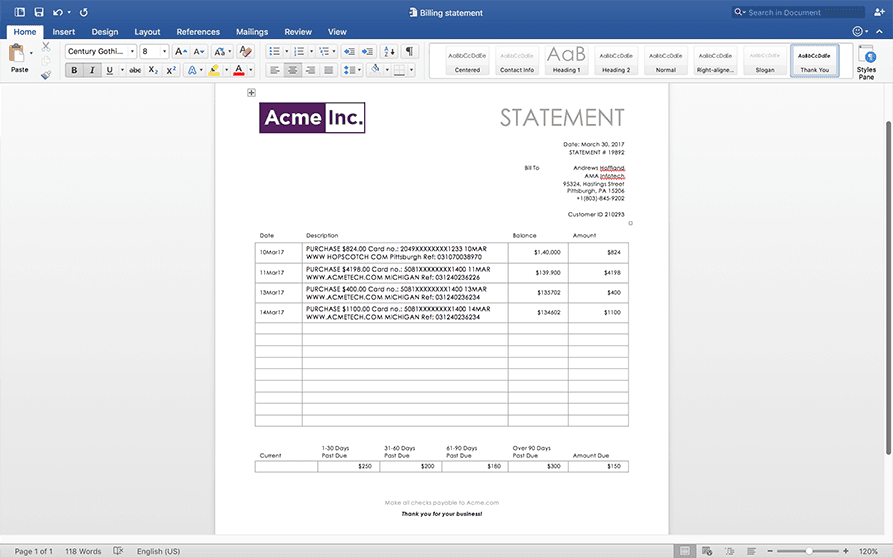893x558 pixels.
Task: Click the red font color button
Action: pos(239,70)
